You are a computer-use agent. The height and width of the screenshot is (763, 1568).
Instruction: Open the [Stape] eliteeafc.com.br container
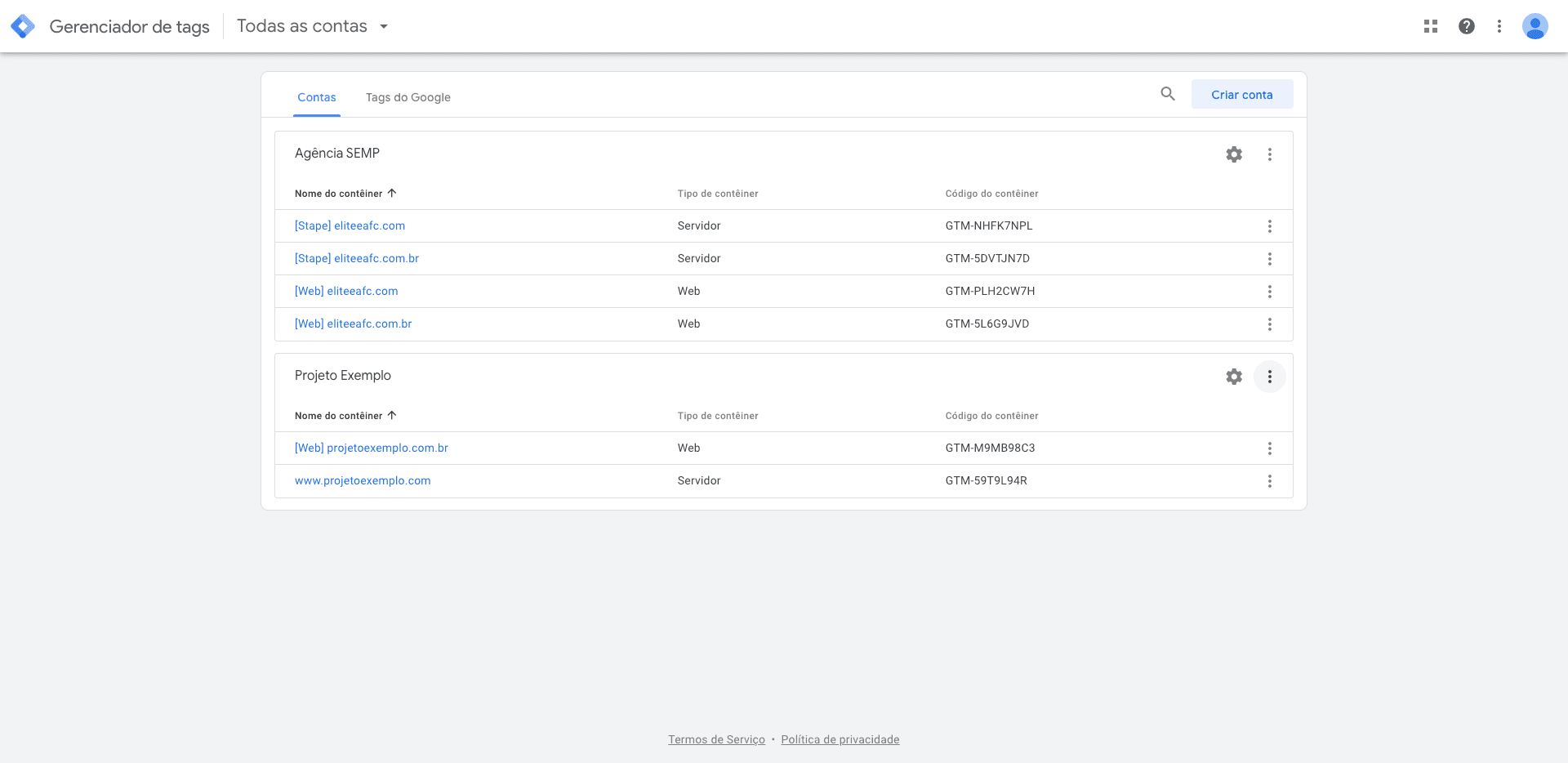click(357, 258)
